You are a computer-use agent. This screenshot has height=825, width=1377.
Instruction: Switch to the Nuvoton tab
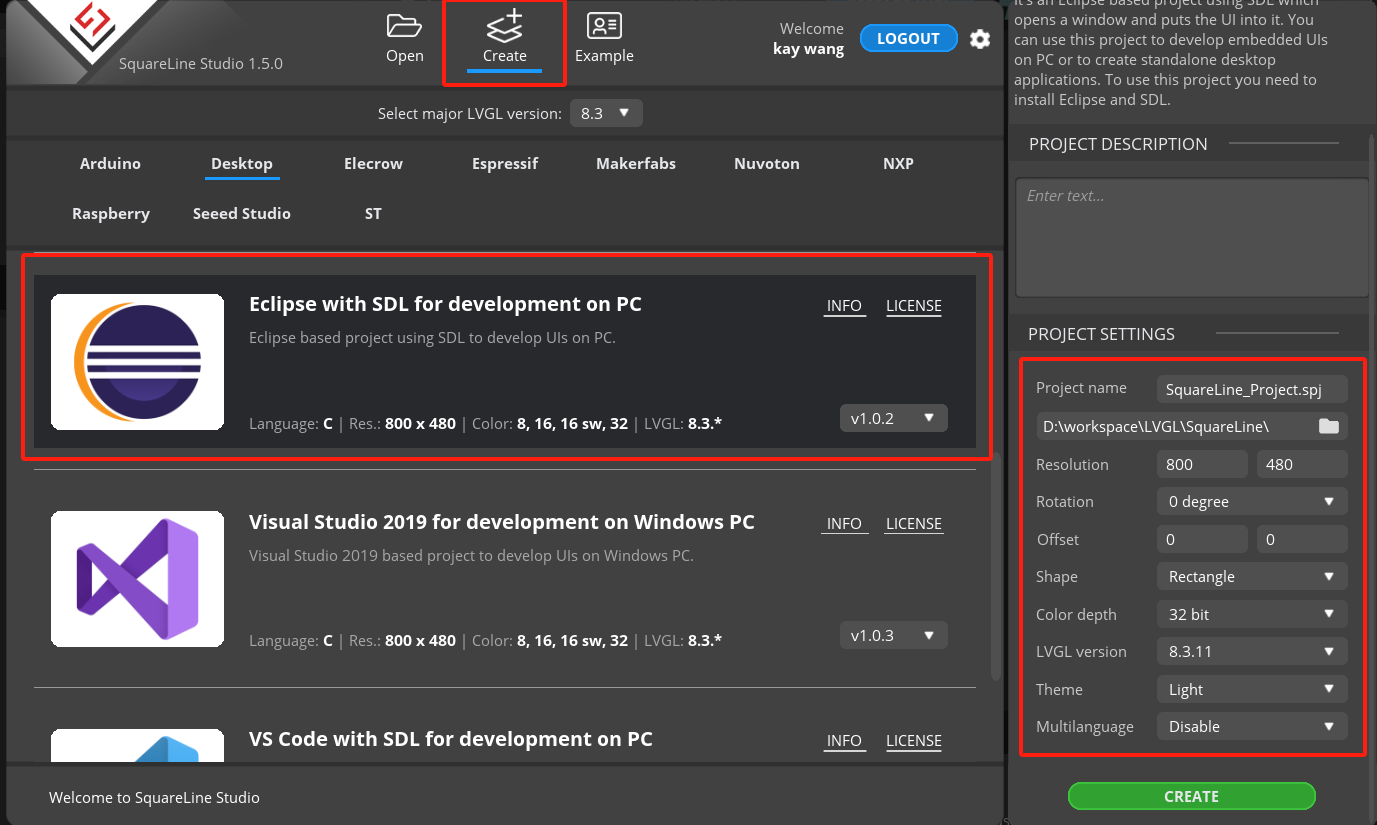(767, 163)
